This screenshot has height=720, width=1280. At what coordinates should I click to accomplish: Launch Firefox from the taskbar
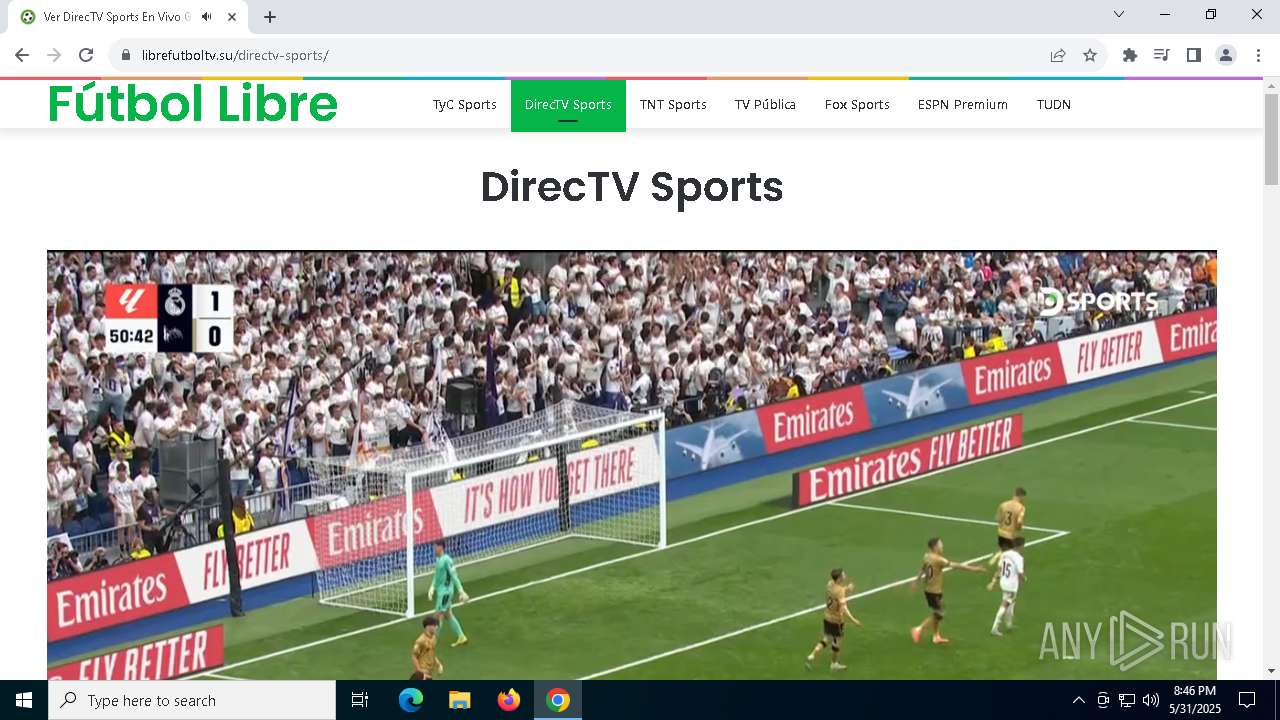pos(509,700)
